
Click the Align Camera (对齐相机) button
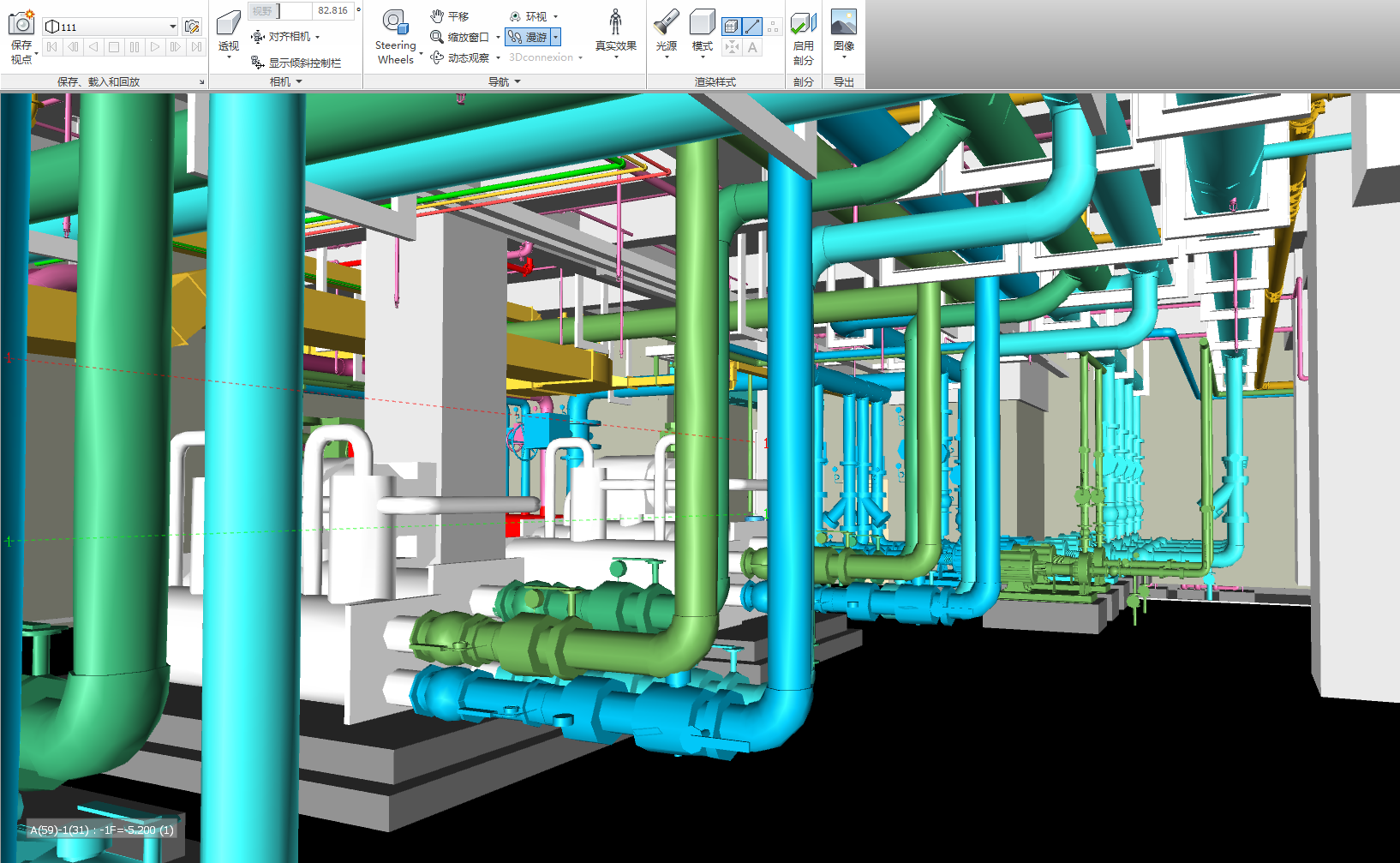pyautogui.click(x=281, y=37)
